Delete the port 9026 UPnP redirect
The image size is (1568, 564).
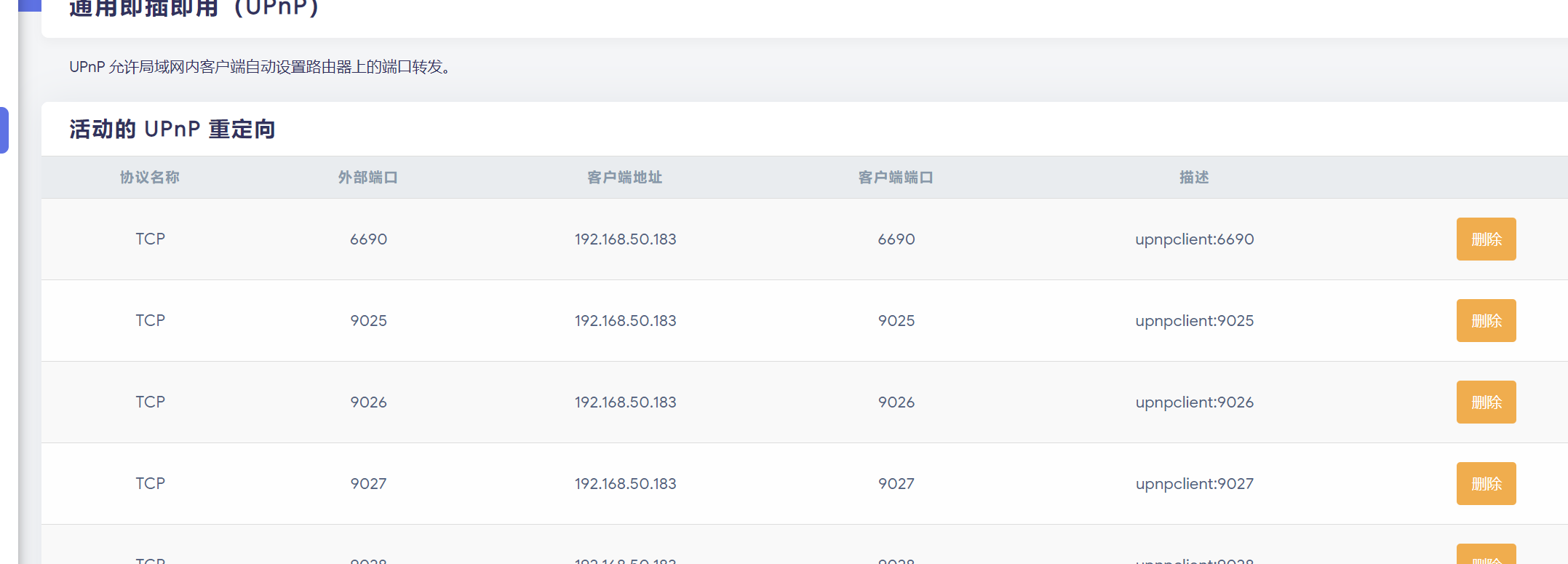[1486, 402]
